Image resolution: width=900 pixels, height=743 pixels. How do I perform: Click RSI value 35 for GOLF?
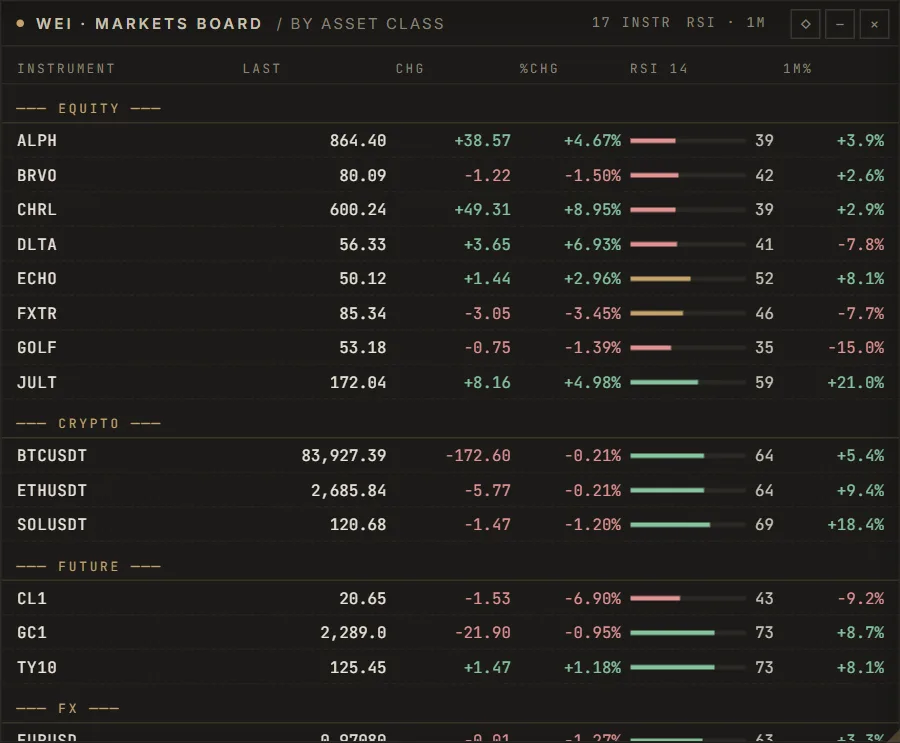(x=764, y=348)
